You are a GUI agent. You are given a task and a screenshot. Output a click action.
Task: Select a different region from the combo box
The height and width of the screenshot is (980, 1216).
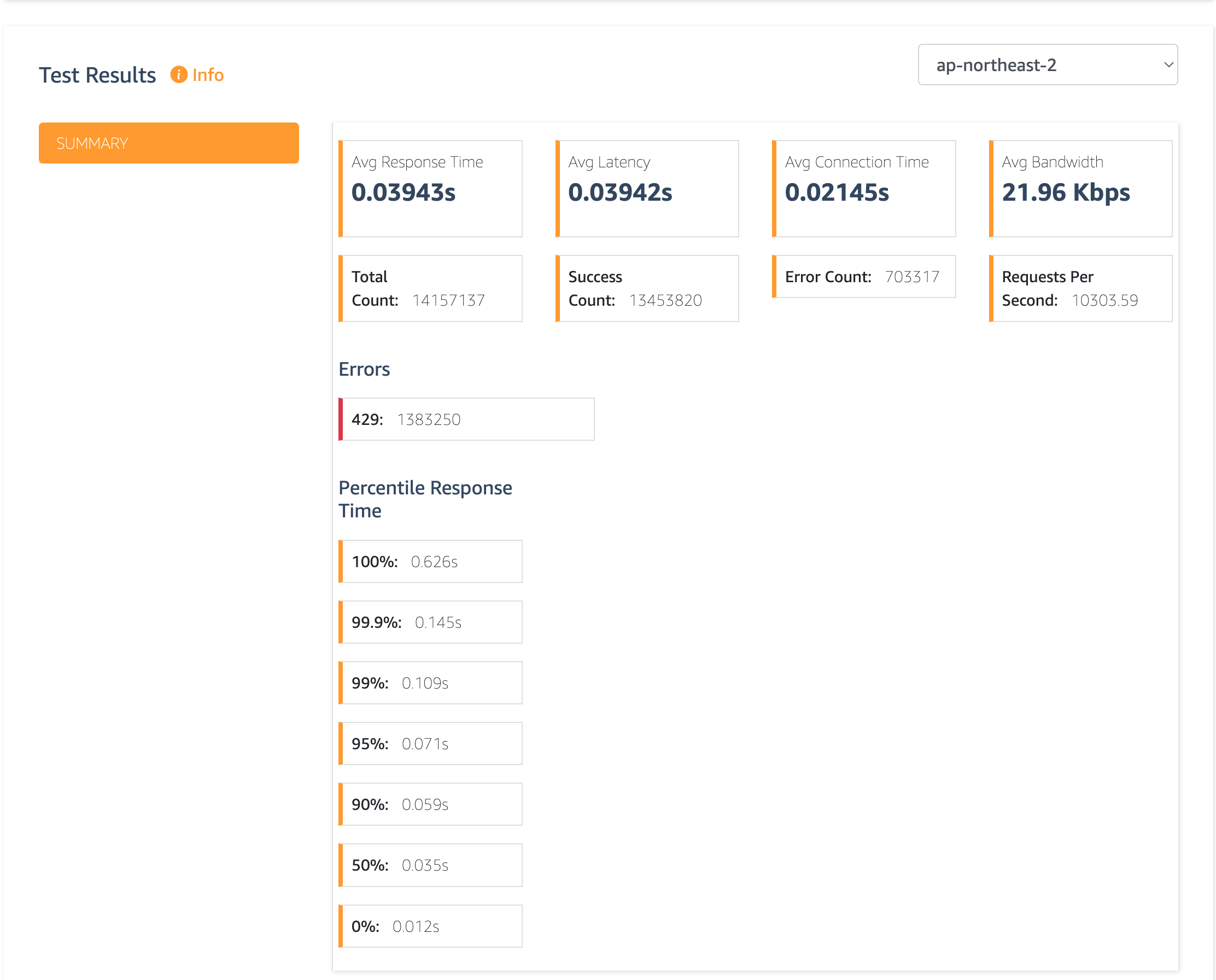point(1047,65)
